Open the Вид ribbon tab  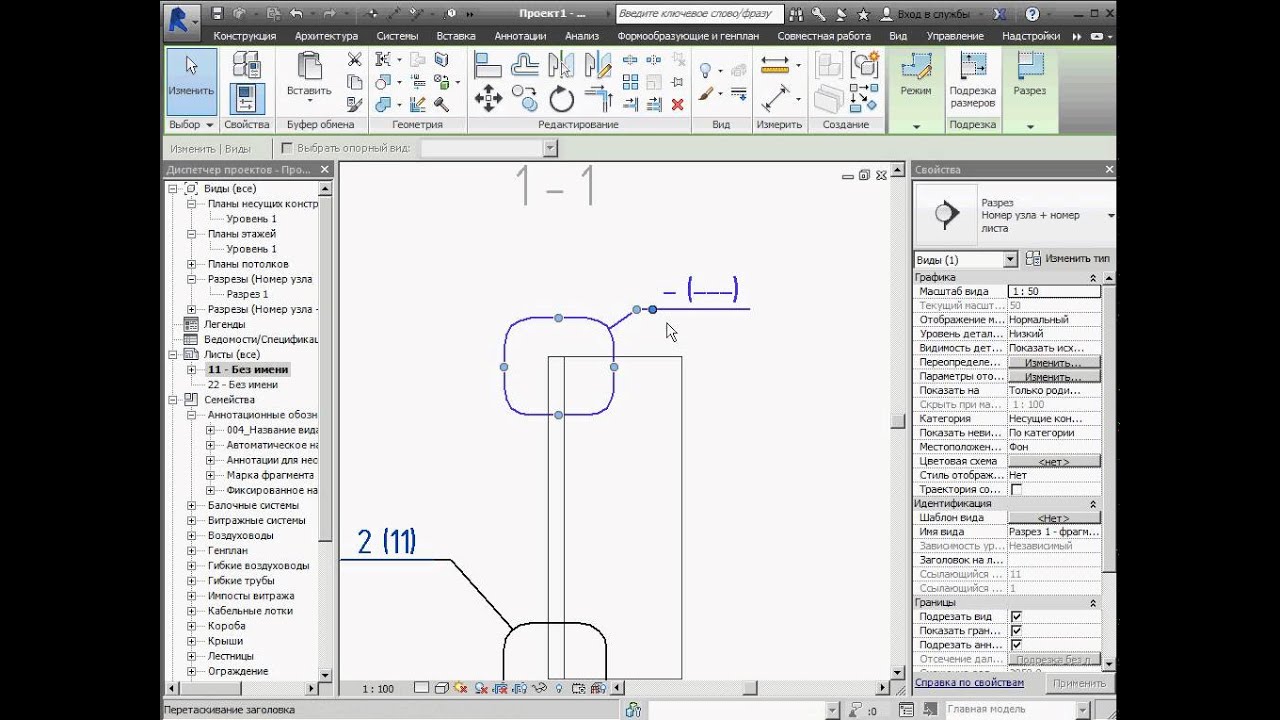point(898,36)
